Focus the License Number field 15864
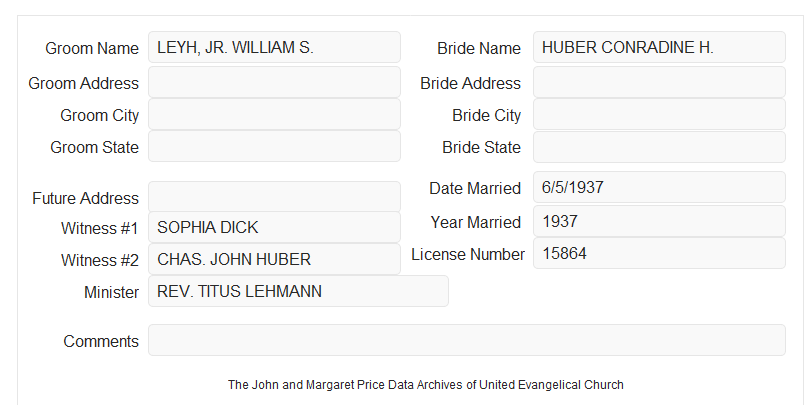This screenshot has width=805, height=405. tap(659, 253)
